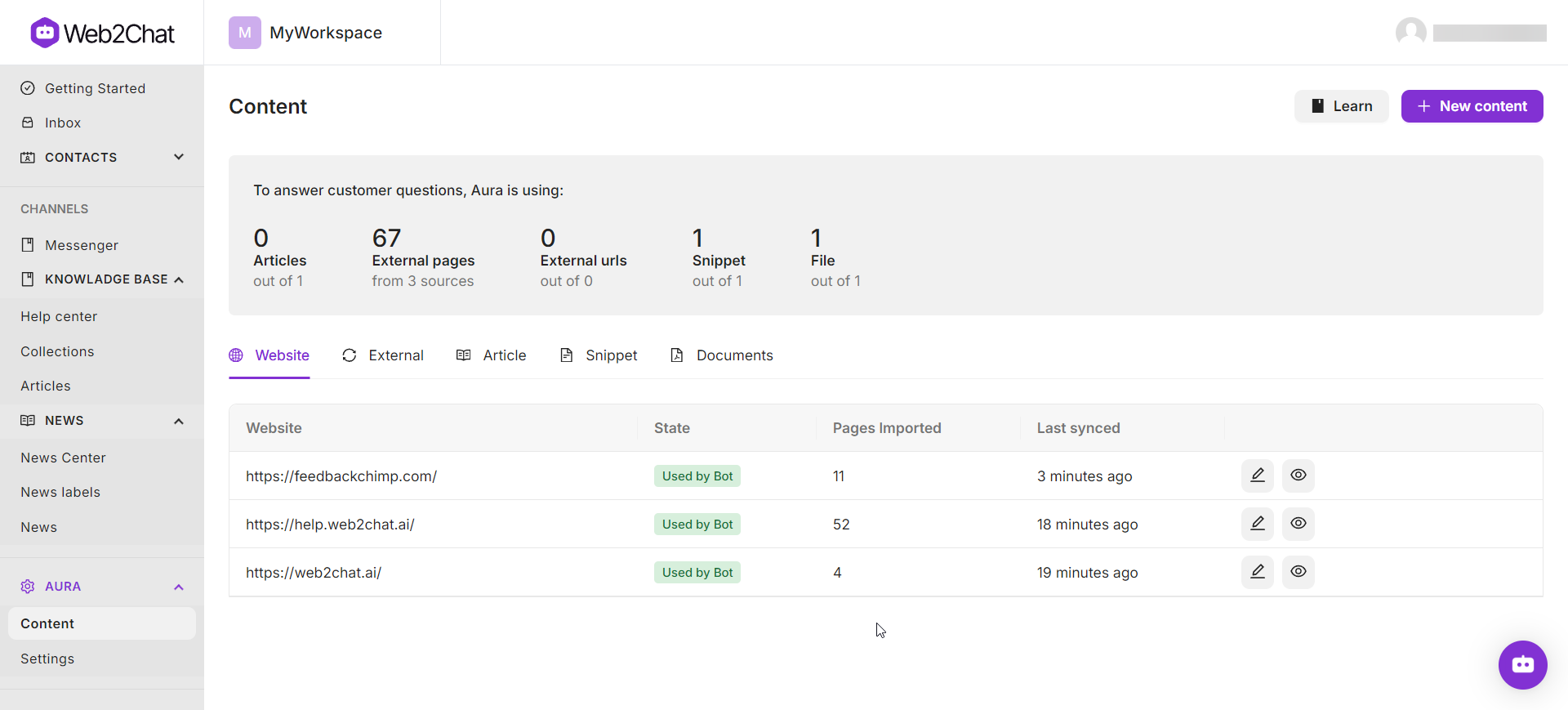Image resolution: width=1568 pixels, height=710 pixels.
Task: Switch to the Website tab
Action: (269, 355)
